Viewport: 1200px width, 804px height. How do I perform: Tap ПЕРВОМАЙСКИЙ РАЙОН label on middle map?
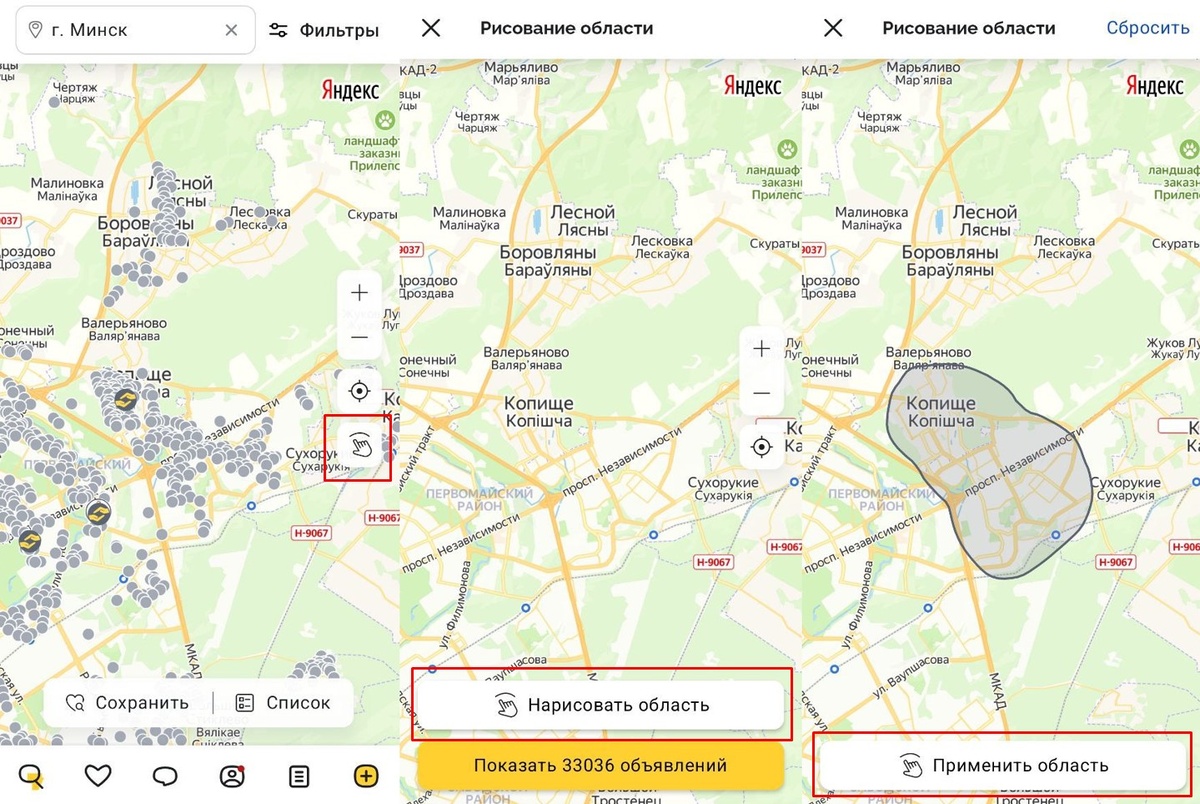tap(480, 499)
